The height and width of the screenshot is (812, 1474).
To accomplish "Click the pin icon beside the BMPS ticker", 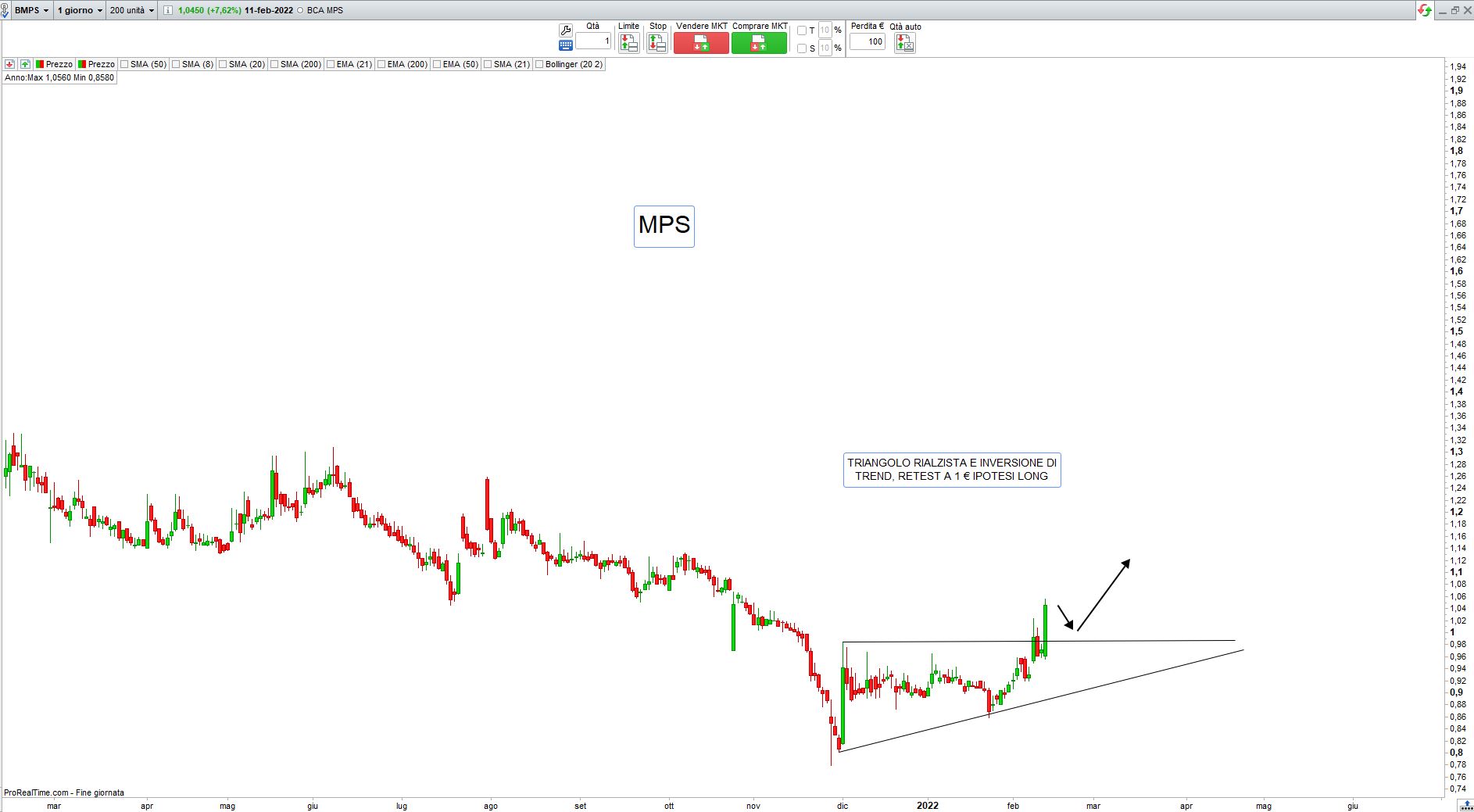I will tap(5, 10).
